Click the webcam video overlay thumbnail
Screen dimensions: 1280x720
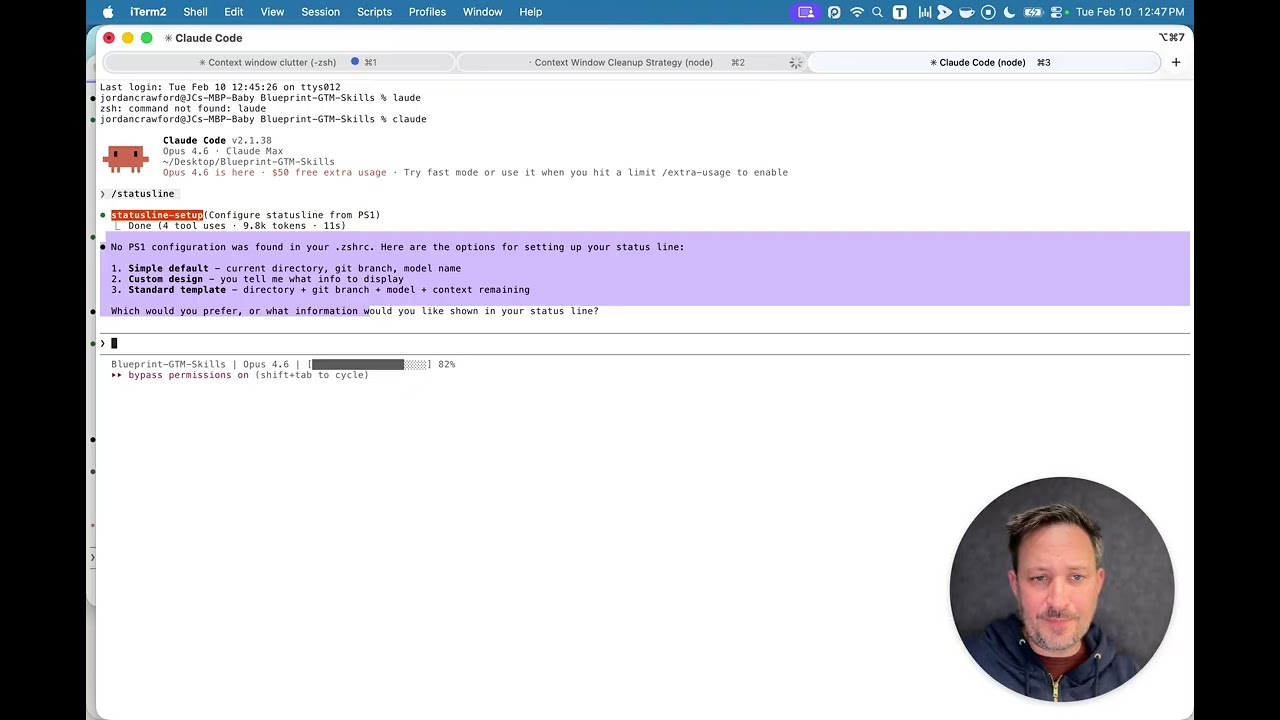pyautogui.click(x=1061, y=589)
